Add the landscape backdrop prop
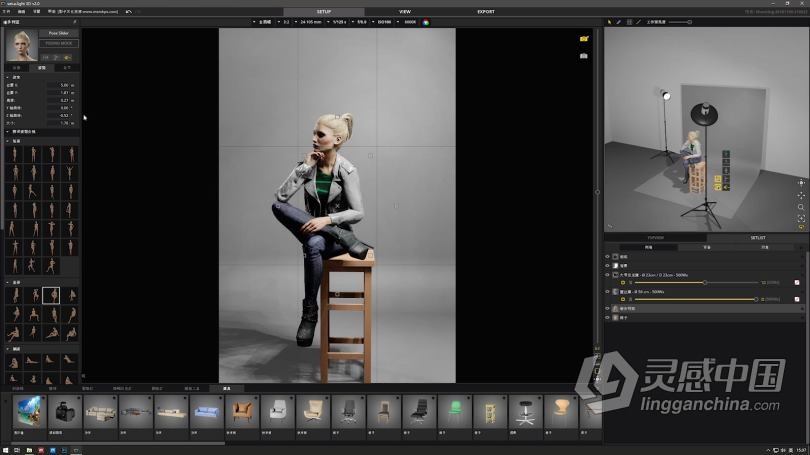The height and width of the screenshot is (455, 810). 29,412
